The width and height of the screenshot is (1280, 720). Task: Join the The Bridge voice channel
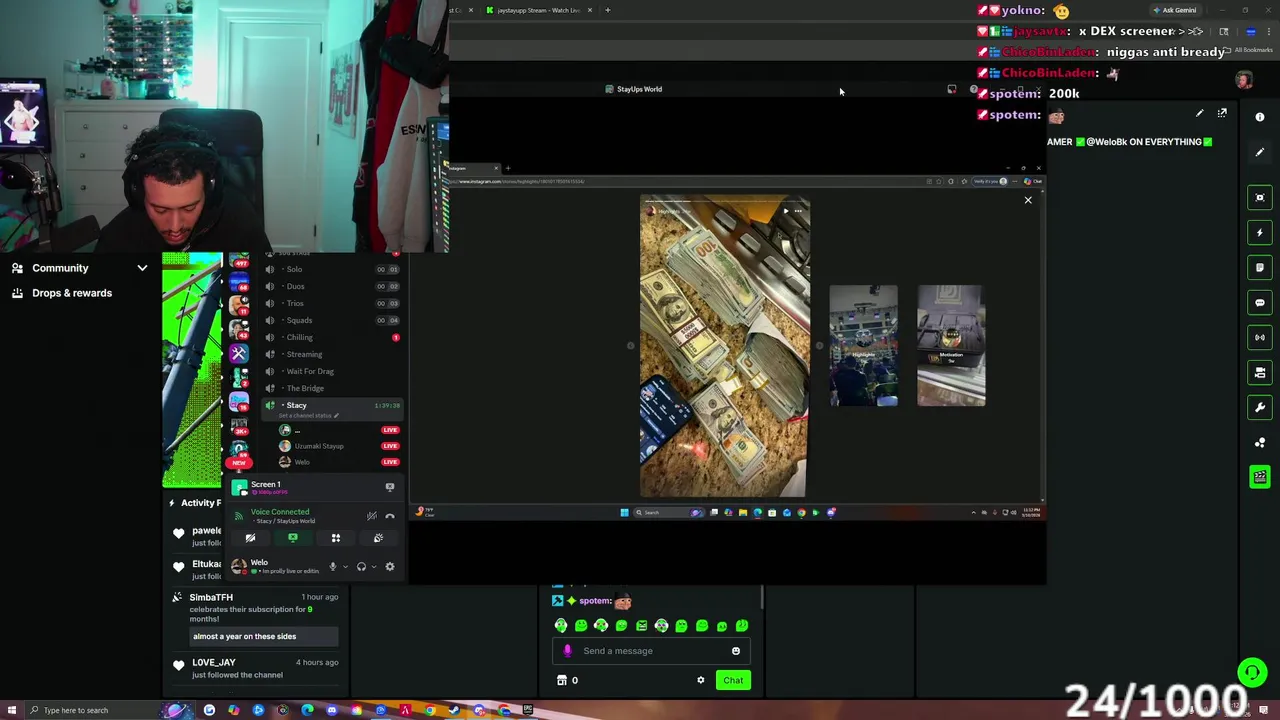point(330,388)
